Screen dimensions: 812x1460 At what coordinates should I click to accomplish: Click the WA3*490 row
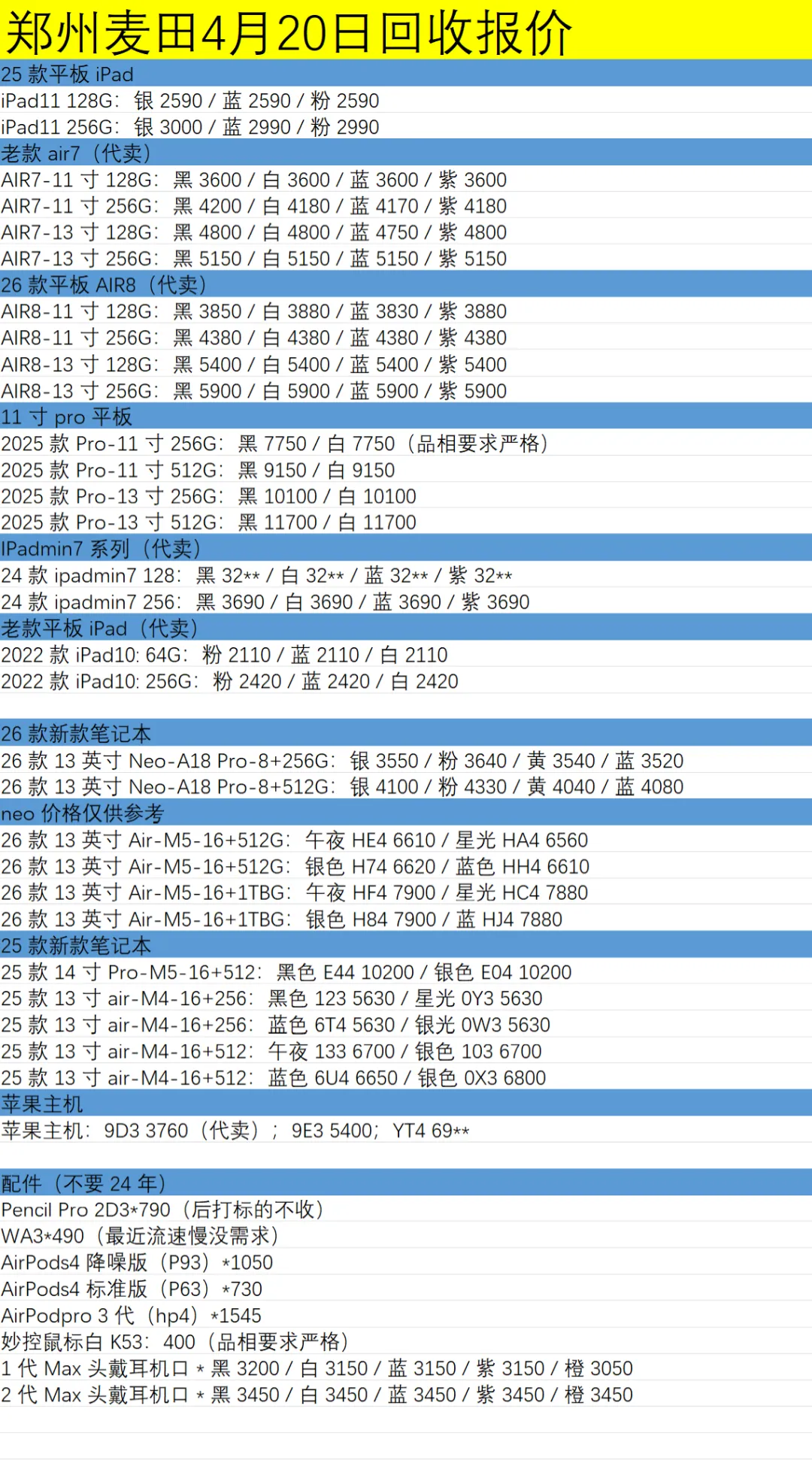tap(406, 1235)
